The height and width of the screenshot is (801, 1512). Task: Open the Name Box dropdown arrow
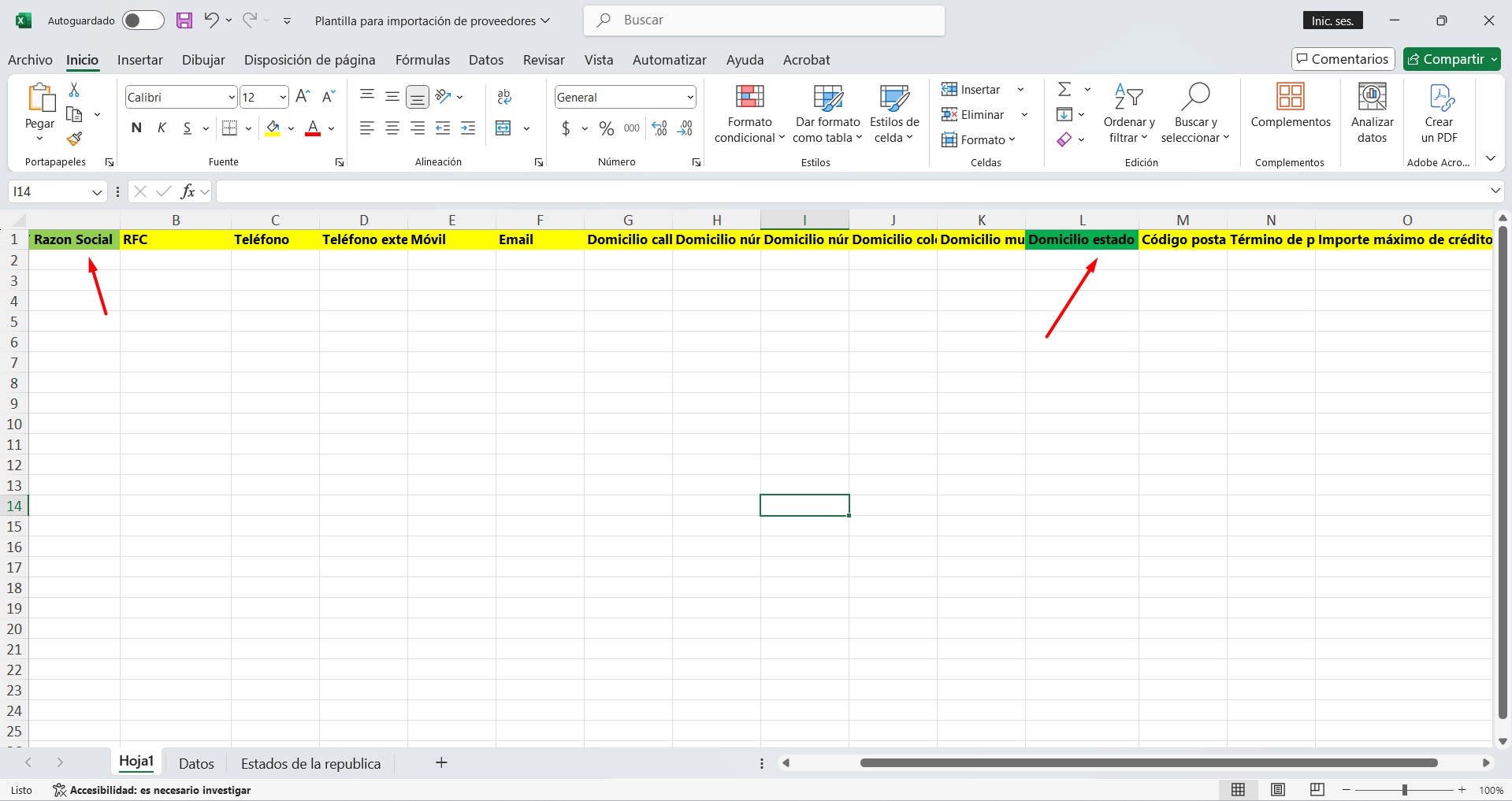pos(97,192)
